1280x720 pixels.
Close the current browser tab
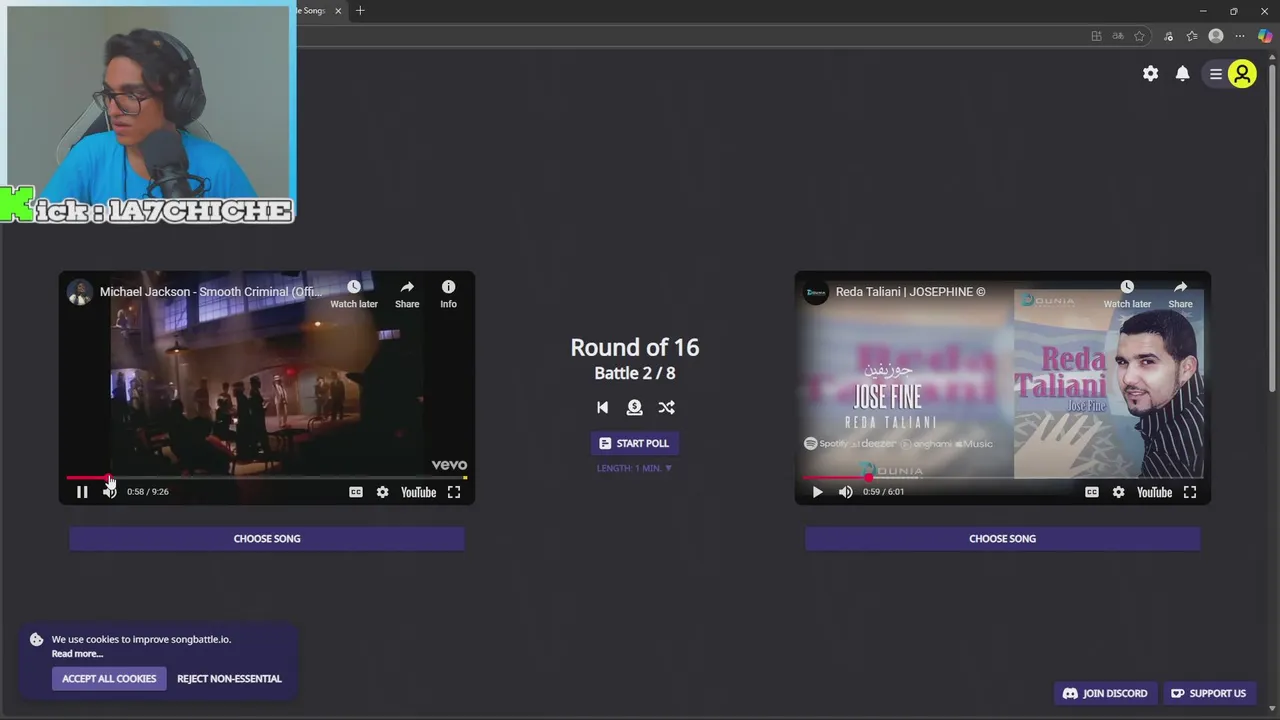pyautogui.click(x=338, y=11)
